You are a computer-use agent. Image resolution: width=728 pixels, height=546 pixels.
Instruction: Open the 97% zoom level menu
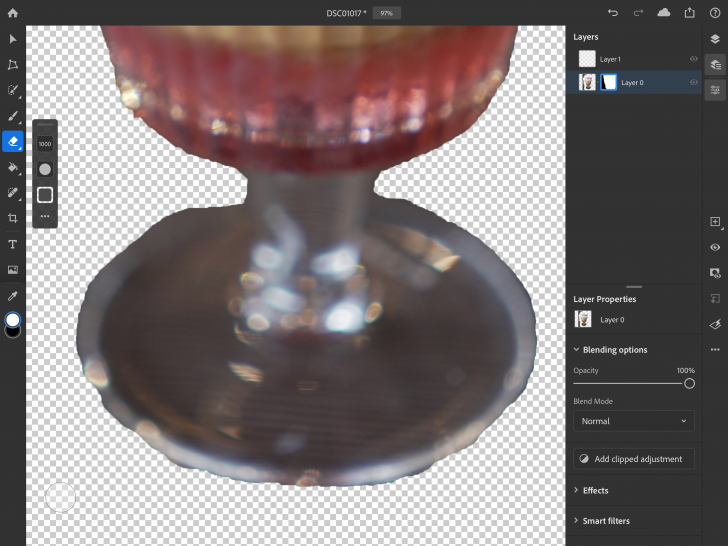[x=386, y=13]
